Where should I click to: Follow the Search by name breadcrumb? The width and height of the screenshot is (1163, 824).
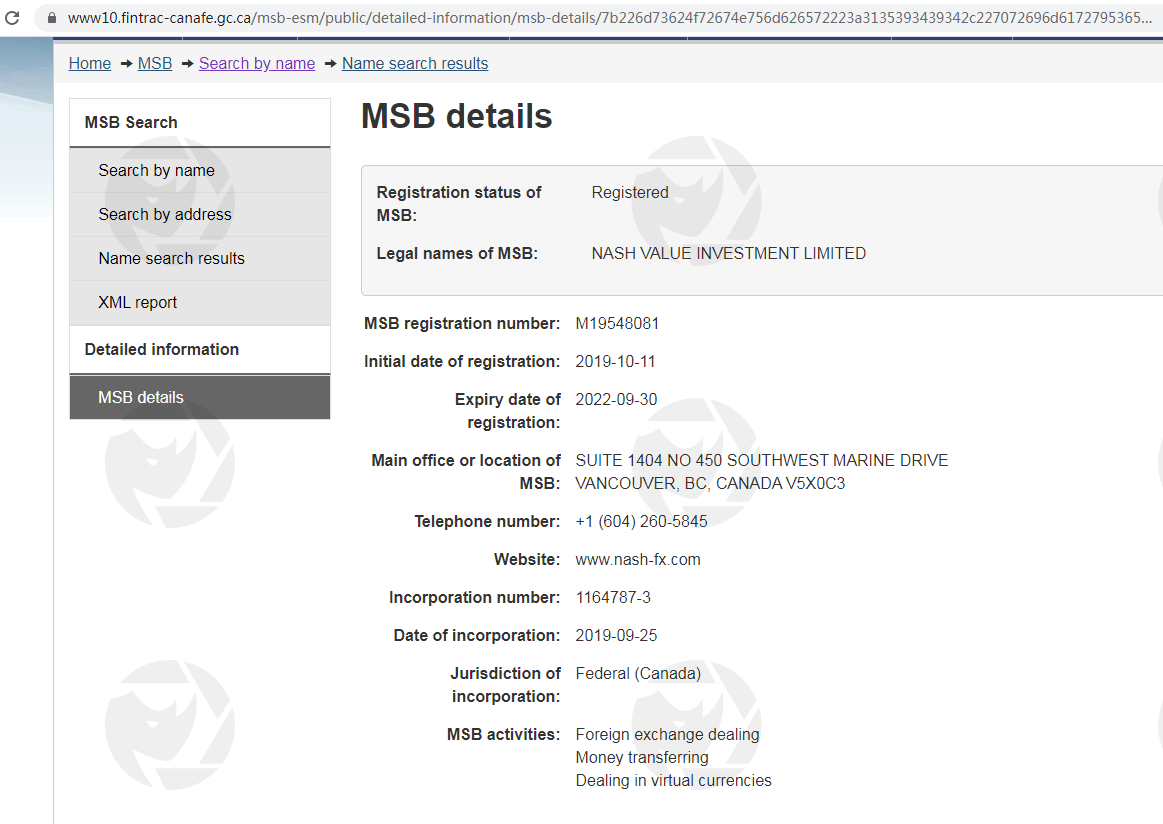[x=257, y=63]
